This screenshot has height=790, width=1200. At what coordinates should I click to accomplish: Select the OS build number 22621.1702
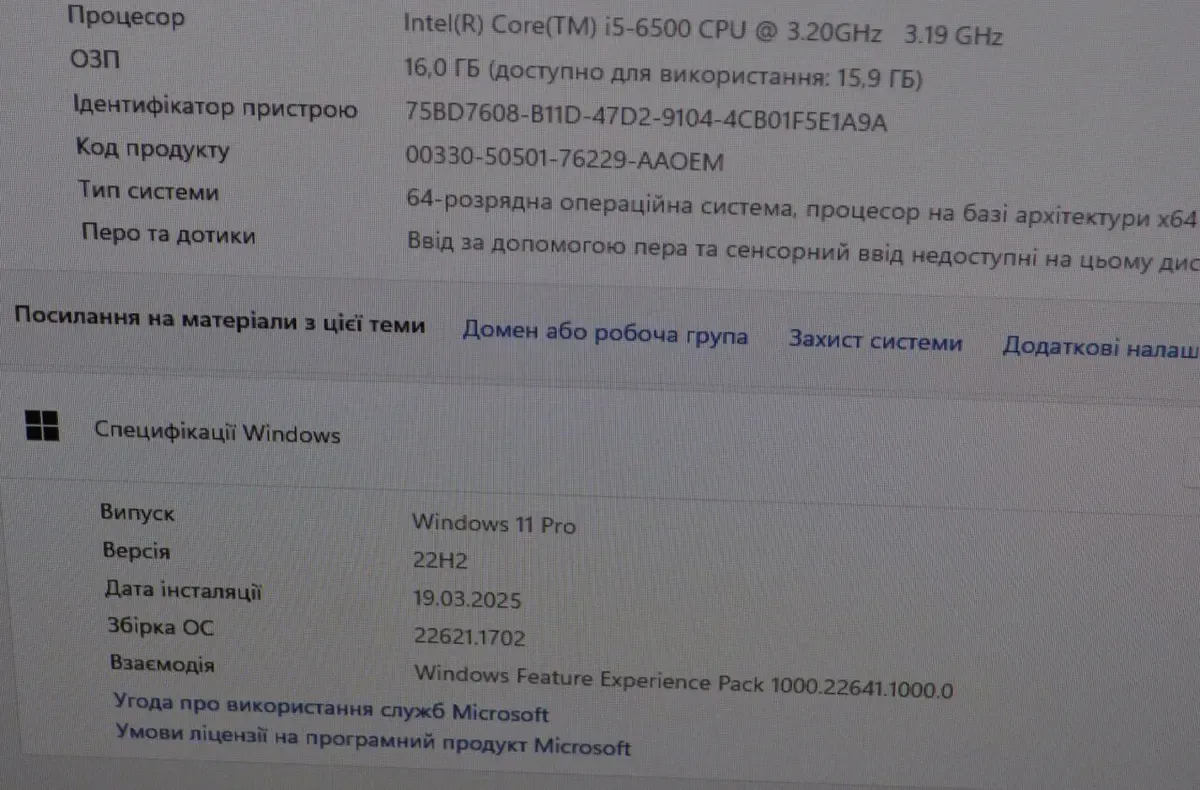[469, 637]
